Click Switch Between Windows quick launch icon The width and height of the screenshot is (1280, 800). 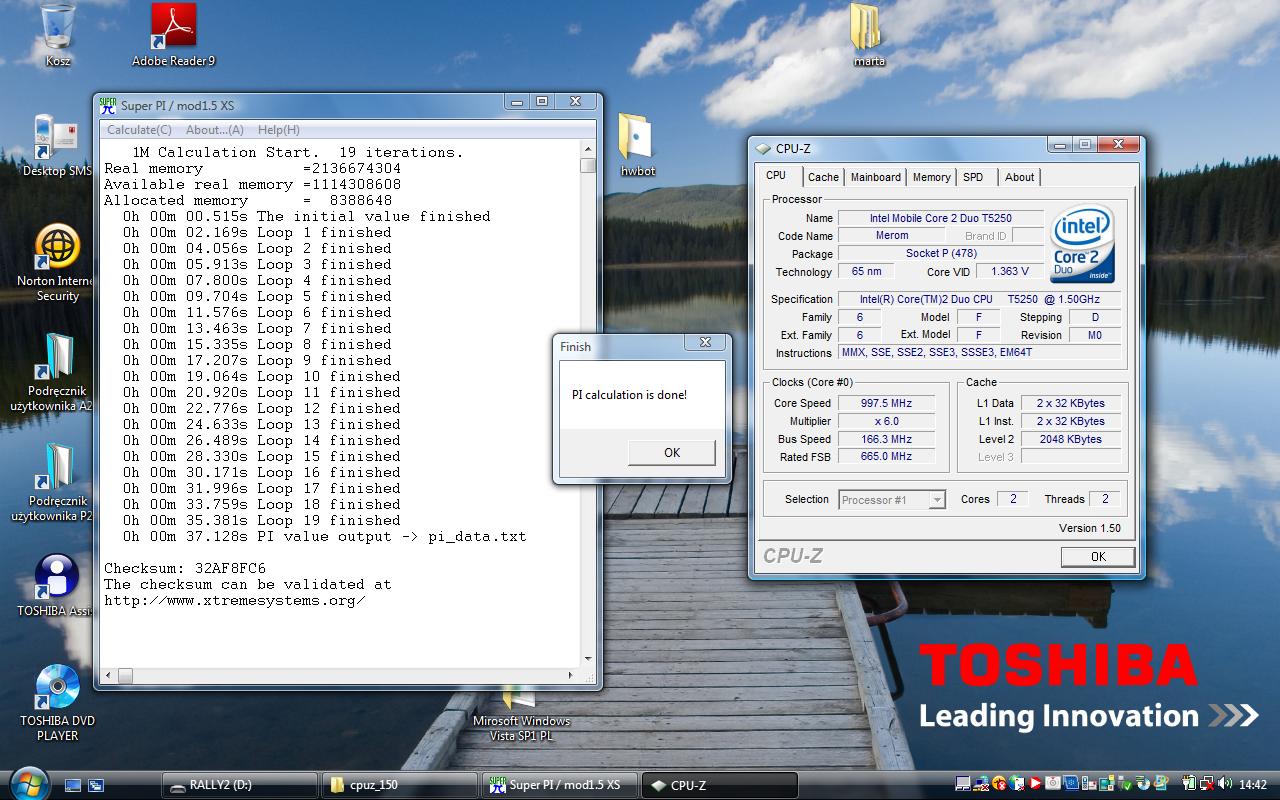(96, 785)
